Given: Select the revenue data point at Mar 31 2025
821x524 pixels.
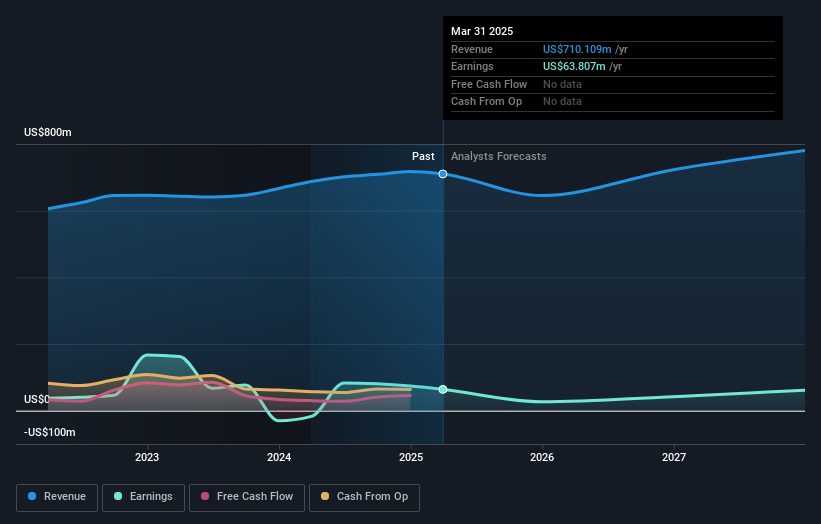Looking at the screenshot, I should (443, 174).
